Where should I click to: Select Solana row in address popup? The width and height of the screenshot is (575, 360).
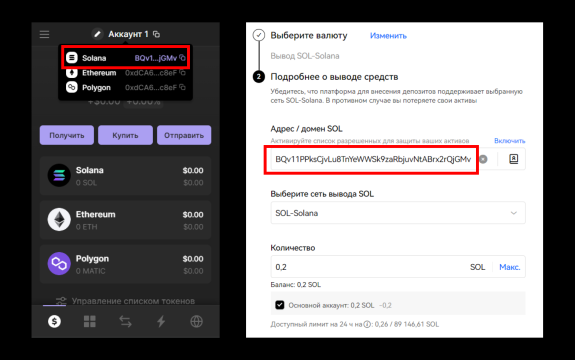[125, 58]
